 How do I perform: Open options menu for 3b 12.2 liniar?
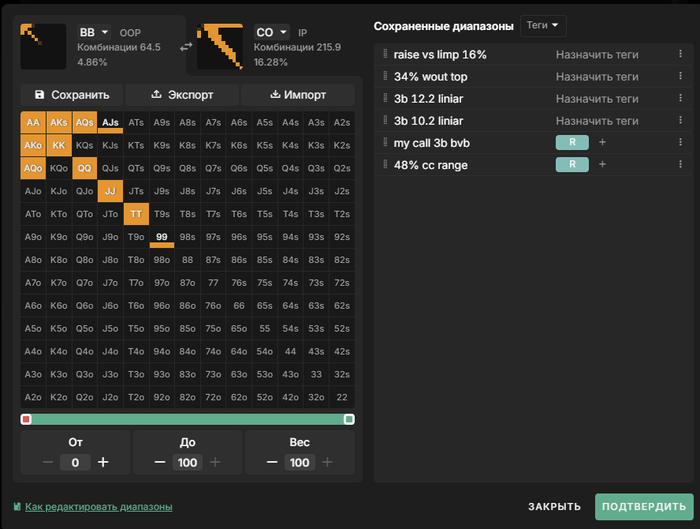(x=680, y=98)
